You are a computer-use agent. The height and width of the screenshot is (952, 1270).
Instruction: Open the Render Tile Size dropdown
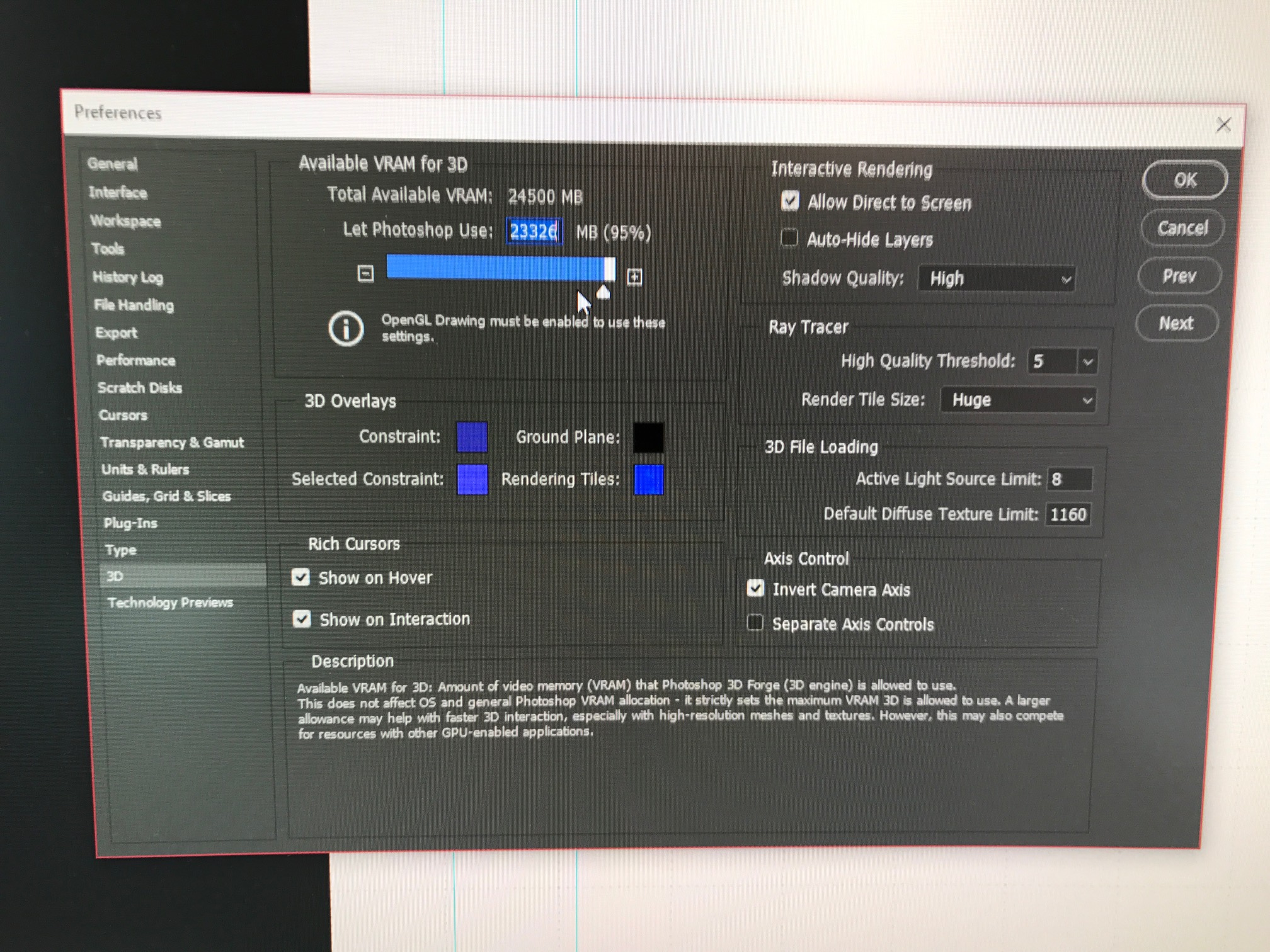[x=1017, y=400]
